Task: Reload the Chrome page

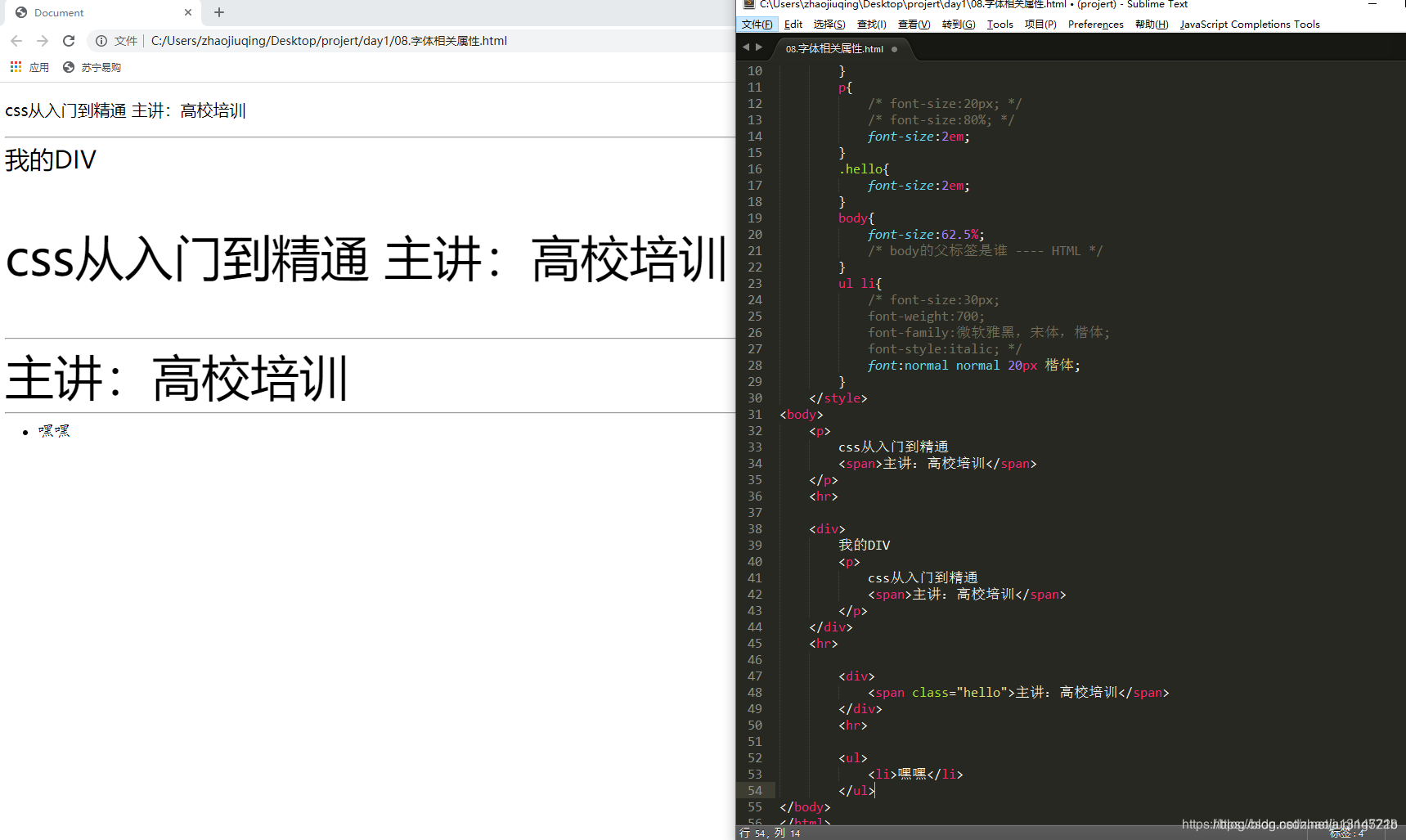Action: coord(69,41)
